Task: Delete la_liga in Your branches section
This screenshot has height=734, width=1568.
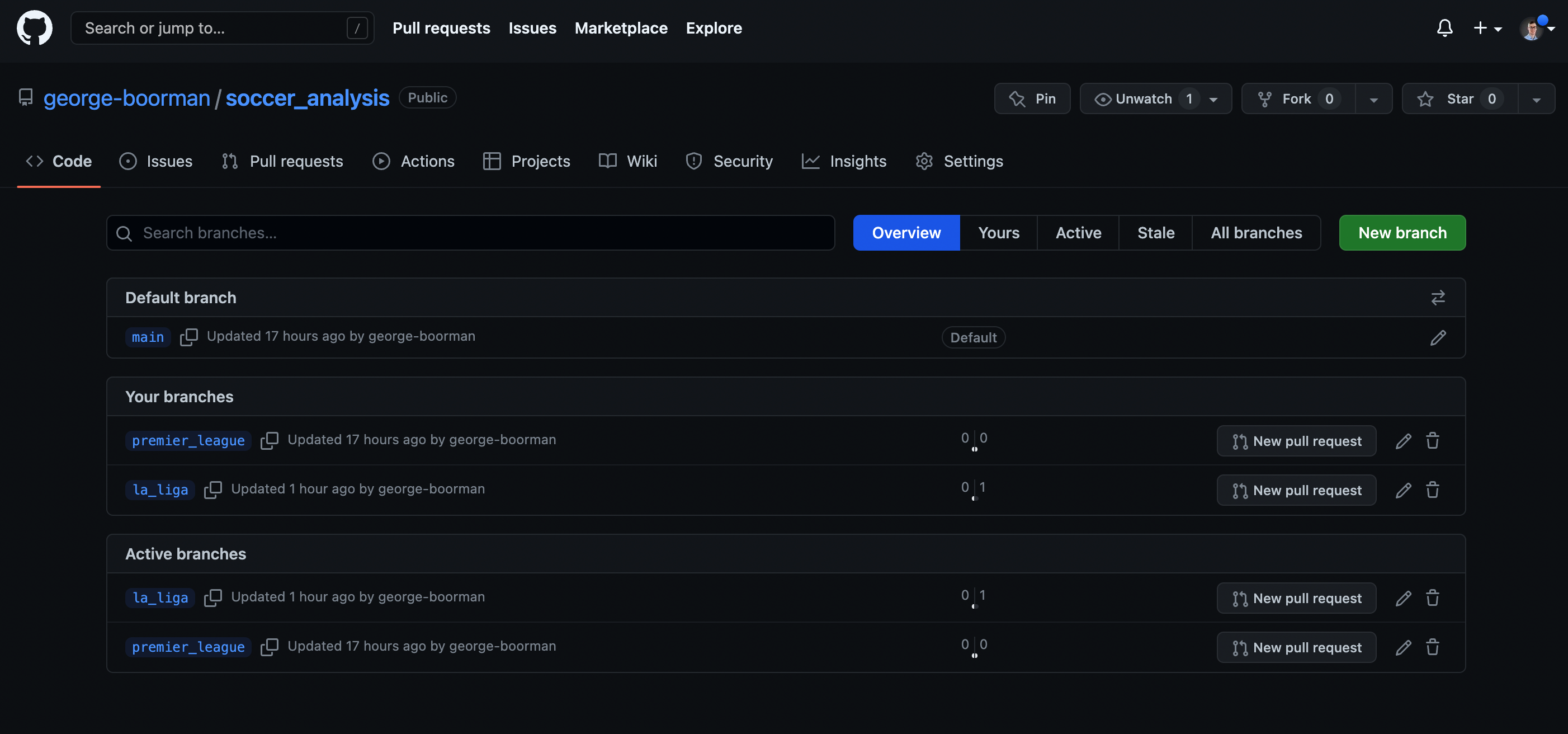Action: (x=1432, y=490)
